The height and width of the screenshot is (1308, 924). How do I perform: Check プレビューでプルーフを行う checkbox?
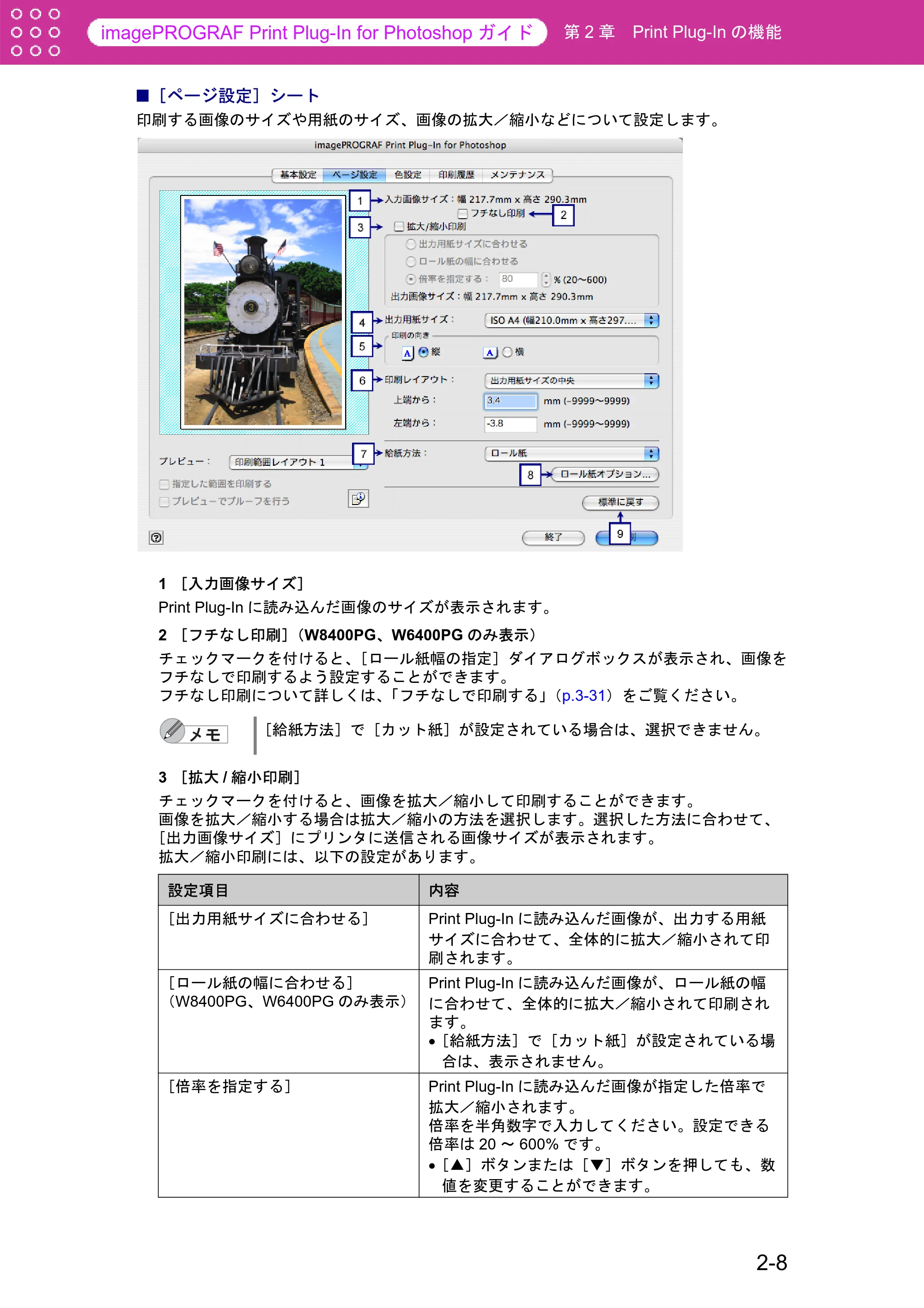(164, 502)
